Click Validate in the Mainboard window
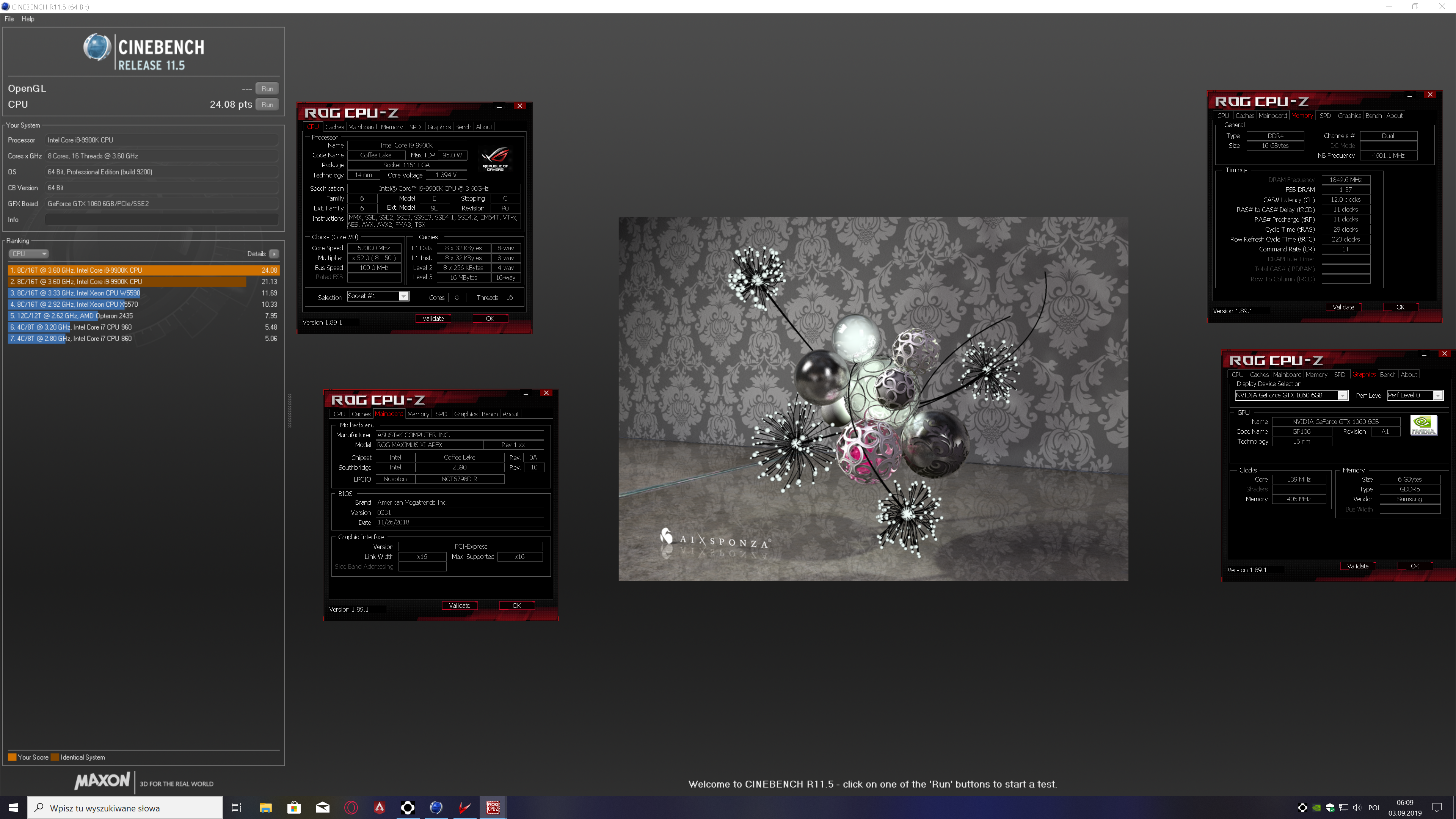The height and width of the screenshot is (819, 1456). tap(460, 606)
